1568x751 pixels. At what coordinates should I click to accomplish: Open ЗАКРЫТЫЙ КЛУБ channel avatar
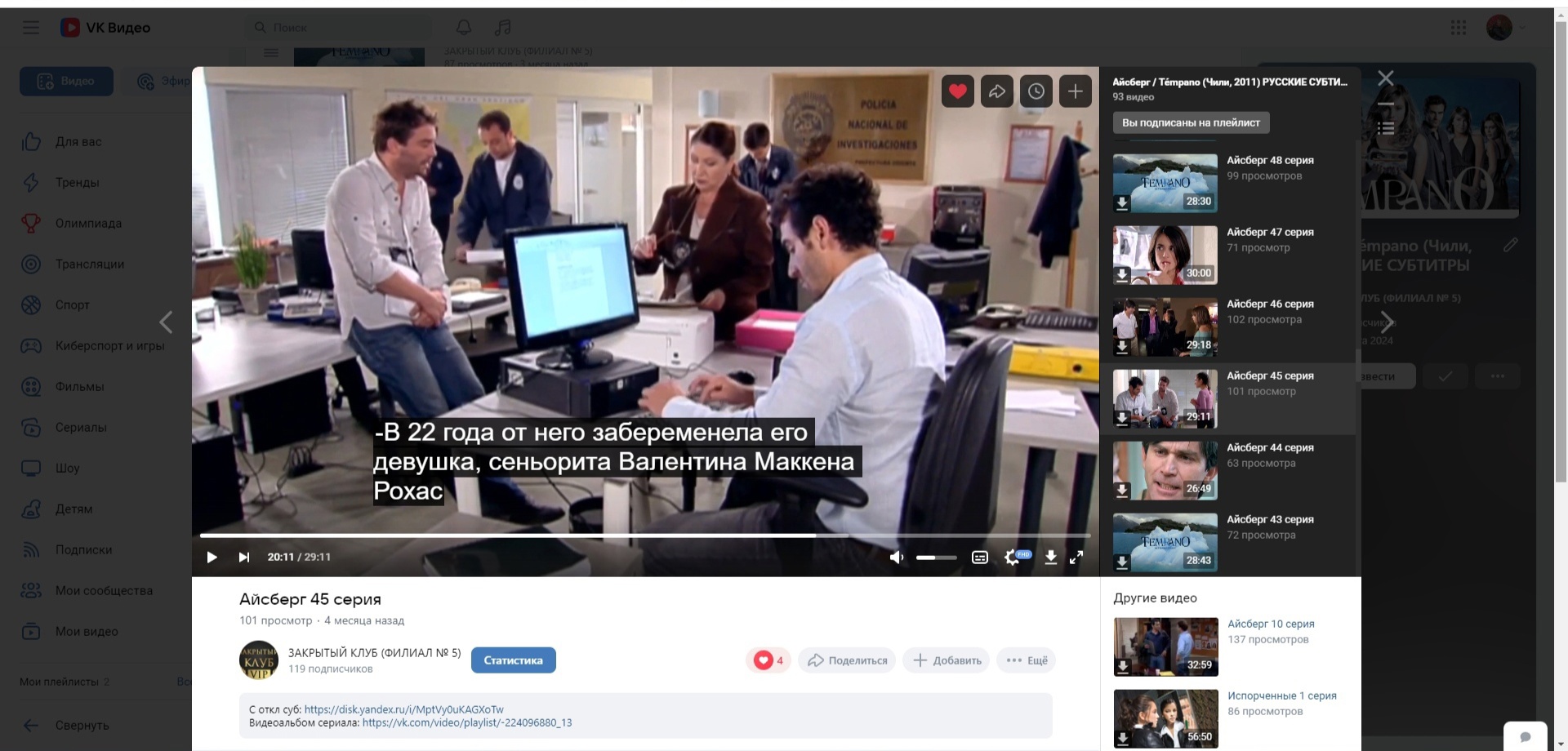coord(259,660)
